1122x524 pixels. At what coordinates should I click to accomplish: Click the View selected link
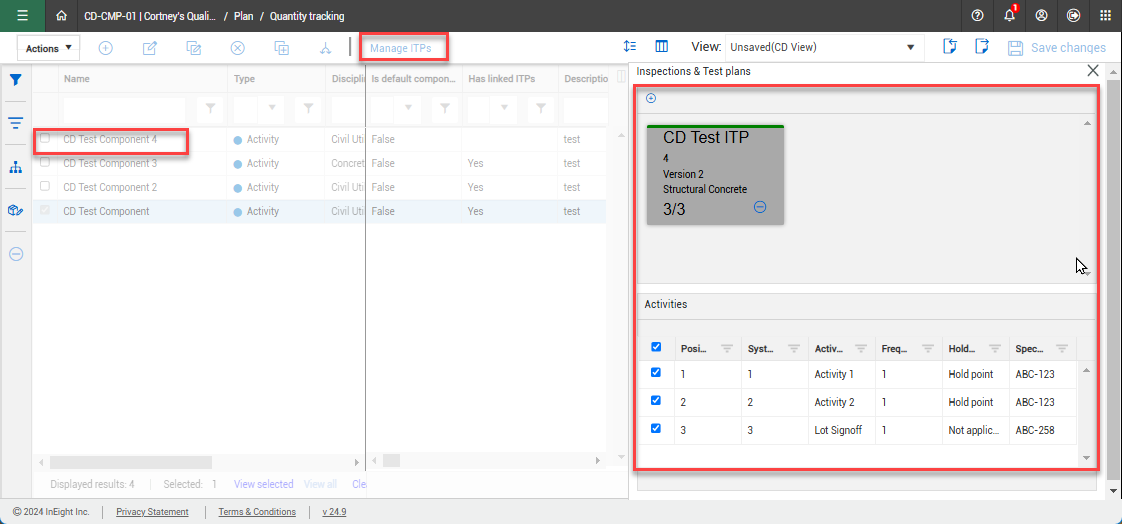click(263, 484)
